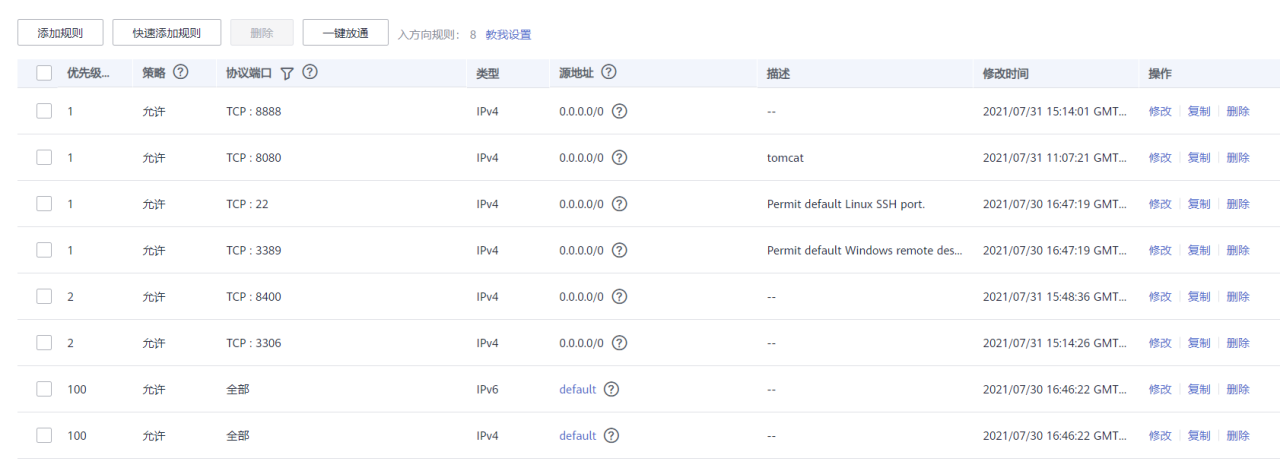The height and width of the screenshot is (474, 1280).
Task: Select the checkbox for the TCP:3389 rule
Action: tap(44, 250)
